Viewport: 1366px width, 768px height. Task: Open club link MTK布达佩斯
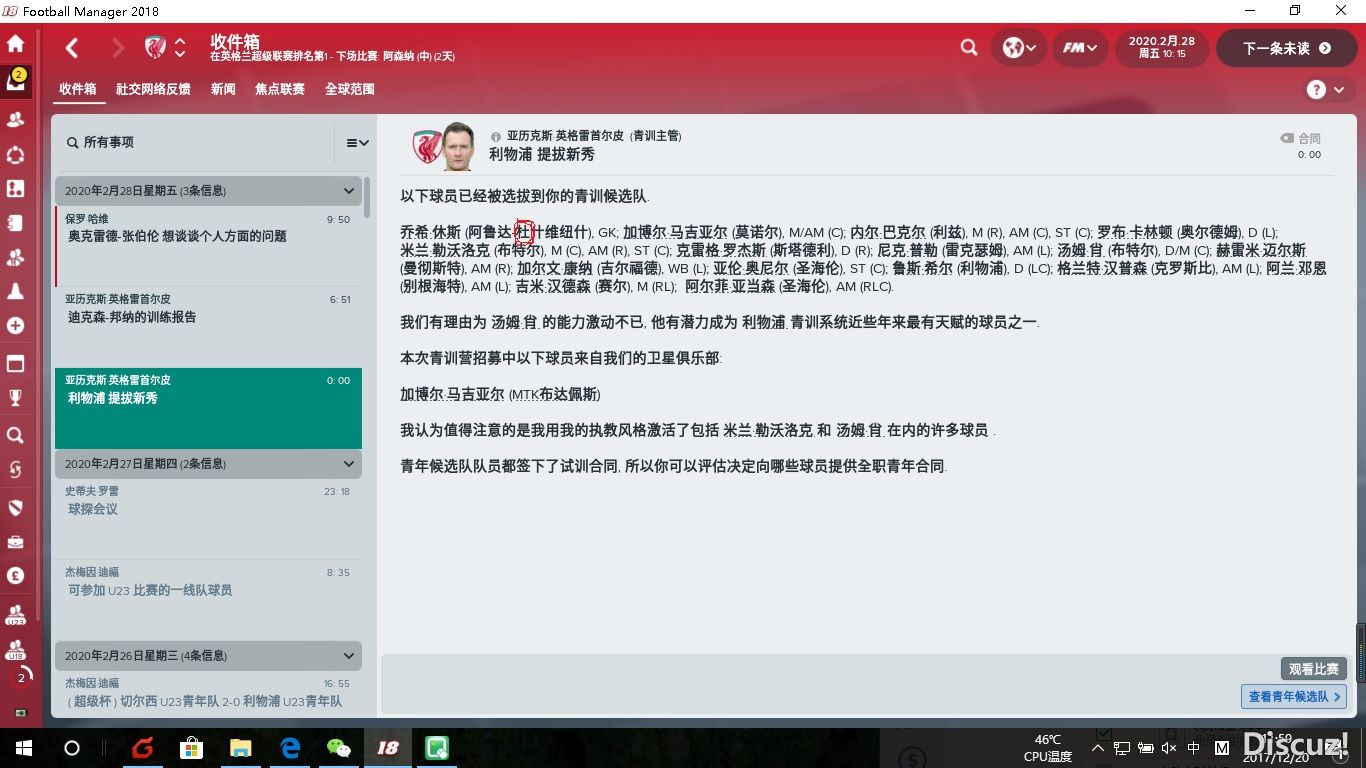554,394
